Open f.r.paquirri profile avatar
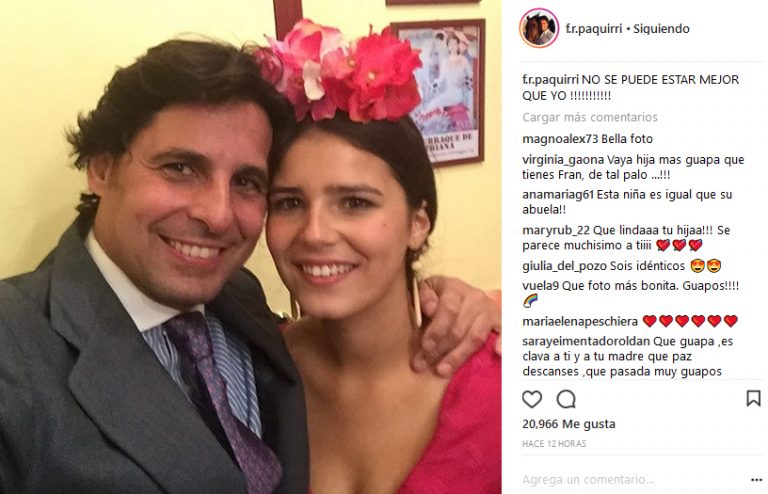Screen dimensions: 768x494 pos(539,28)
